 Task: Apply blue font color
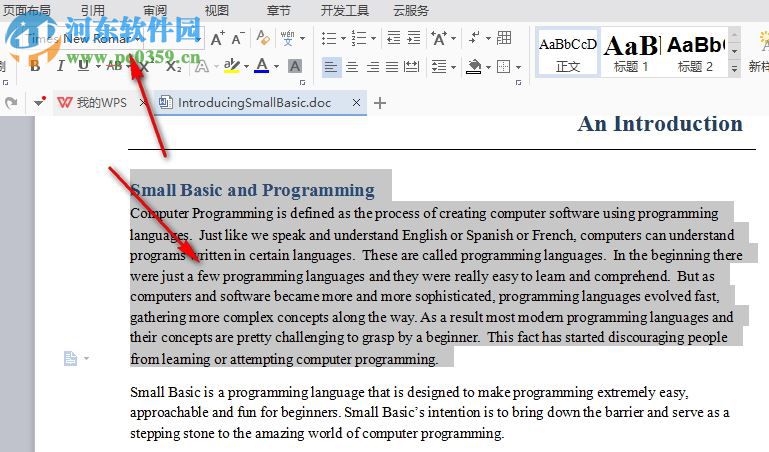(x=262, y=66)
